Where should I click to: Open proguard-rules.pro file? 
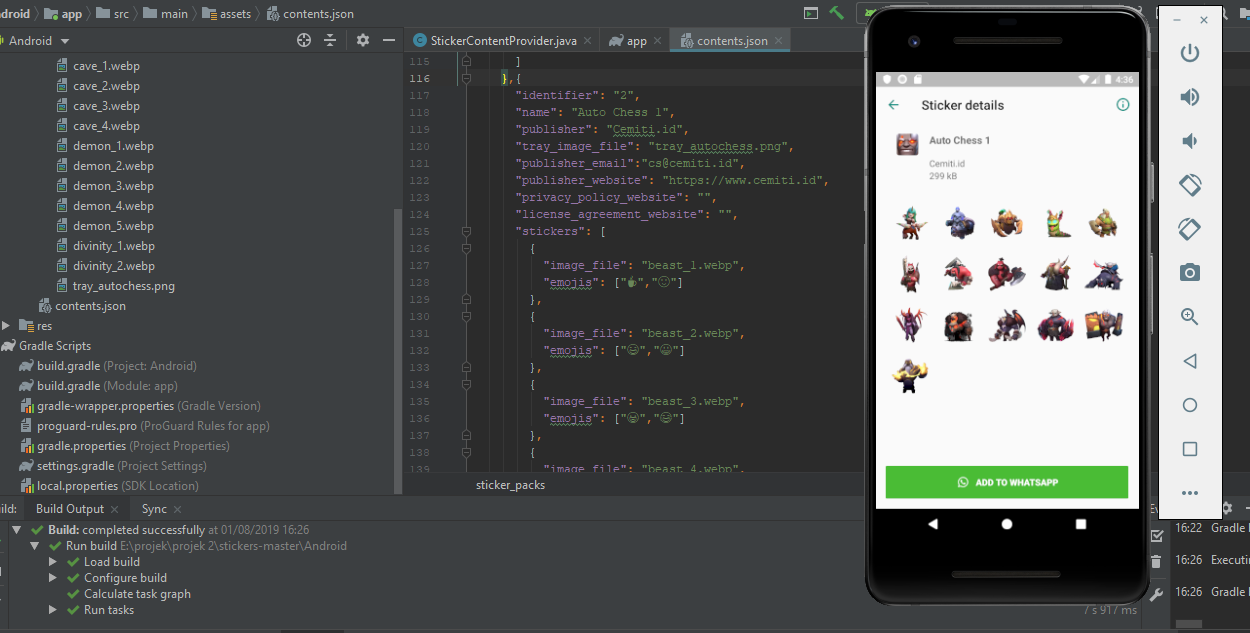click(145, 426)
